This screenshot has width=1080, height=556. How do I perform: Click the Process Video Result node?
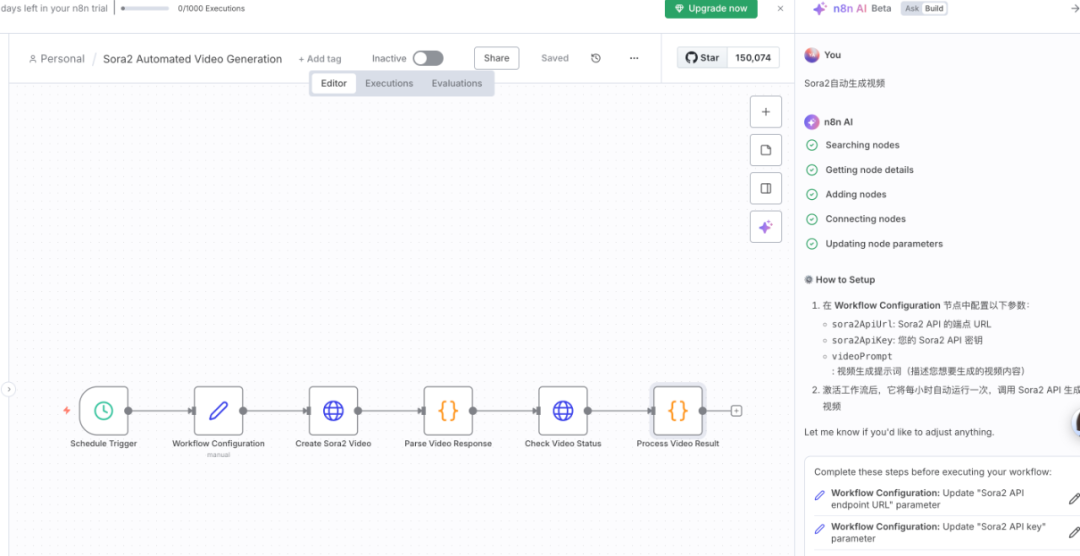click(x=678, y=411)
